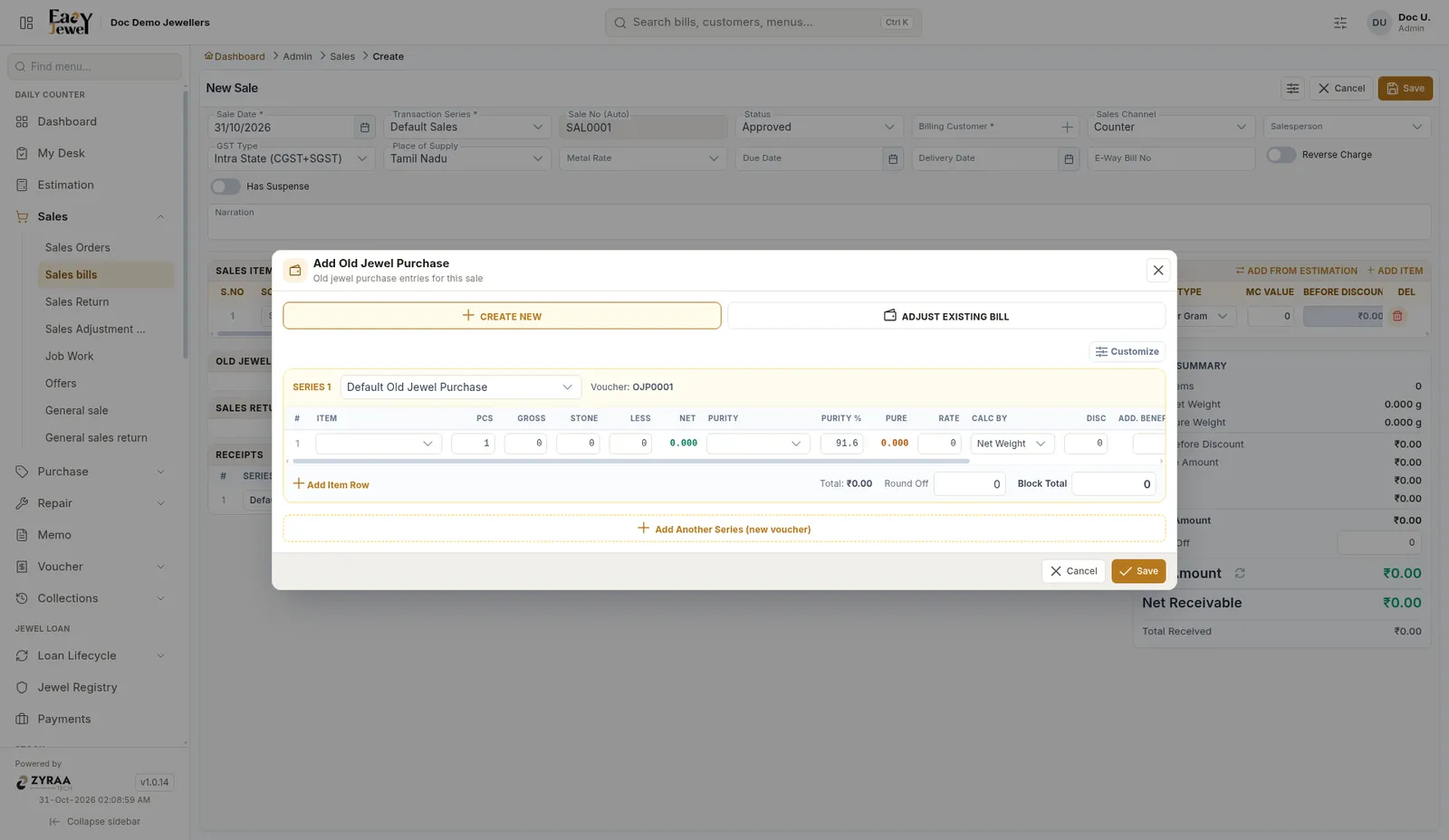Refresh the amount with recalculate icon

click(x=1240, y=574)
